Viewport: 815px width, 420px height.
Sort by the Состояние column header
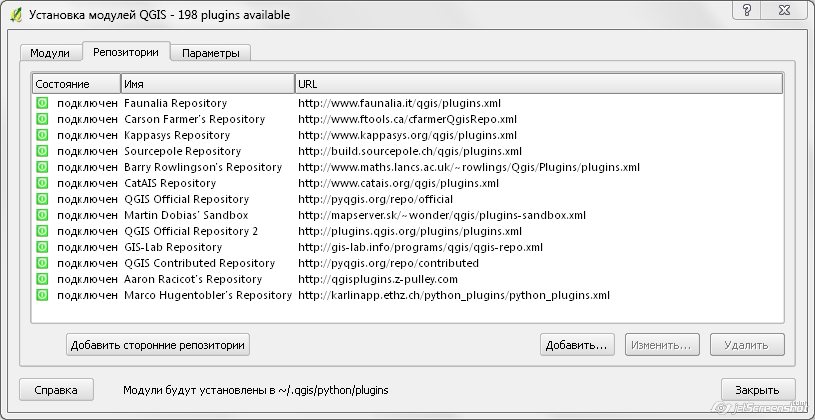tap(76, 84)
